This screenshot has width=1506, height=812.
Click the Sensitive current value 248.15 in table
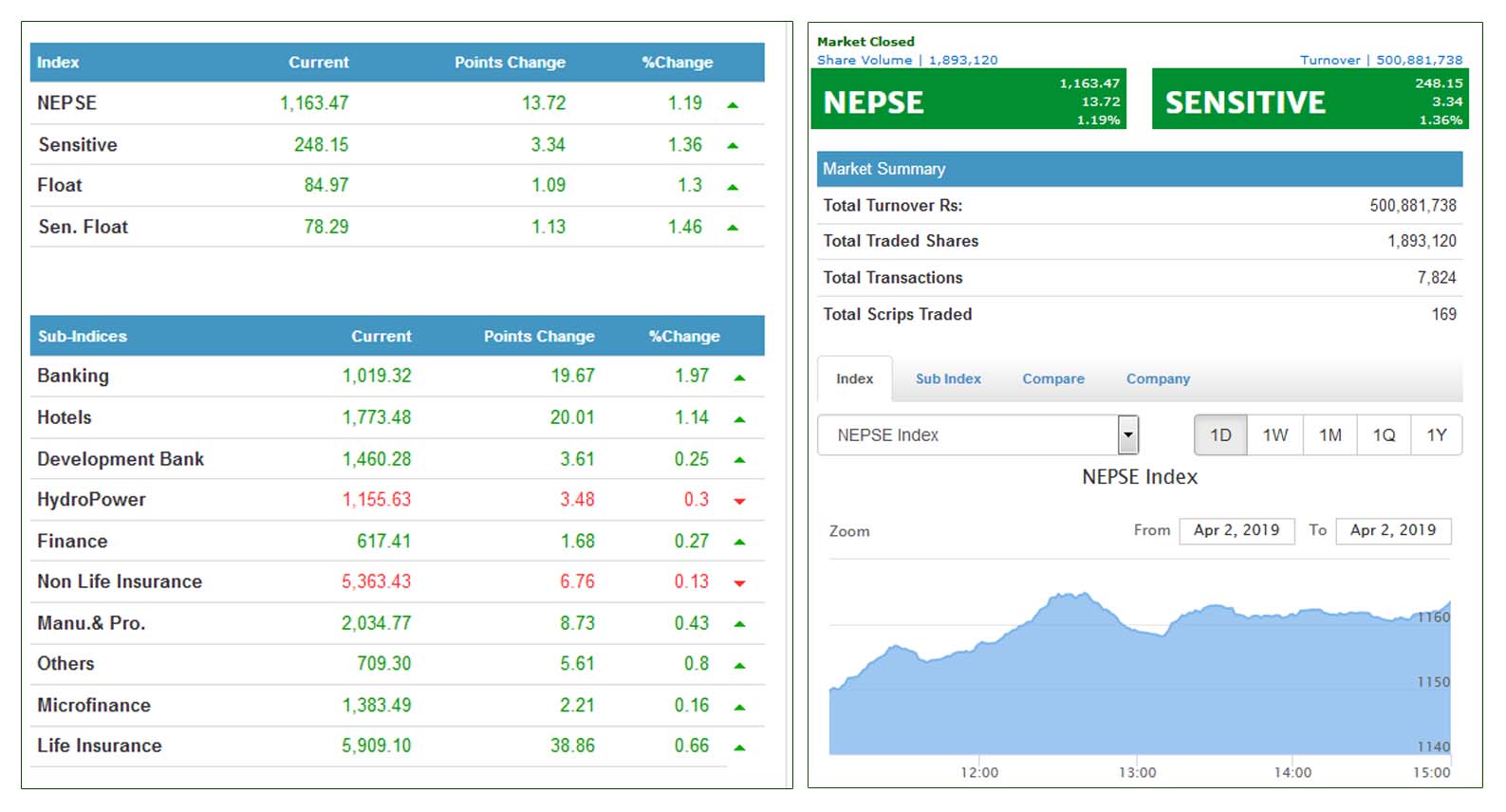(x=321, y=145)
